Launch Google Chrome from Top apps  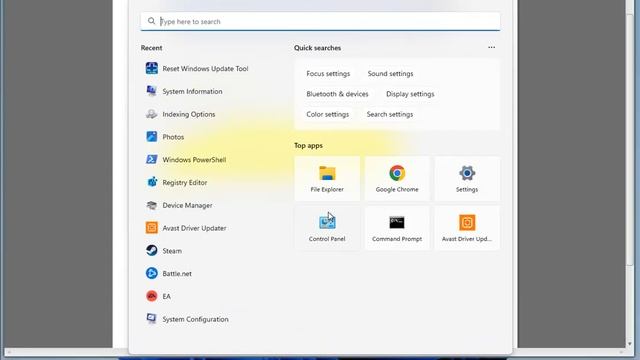397,178
